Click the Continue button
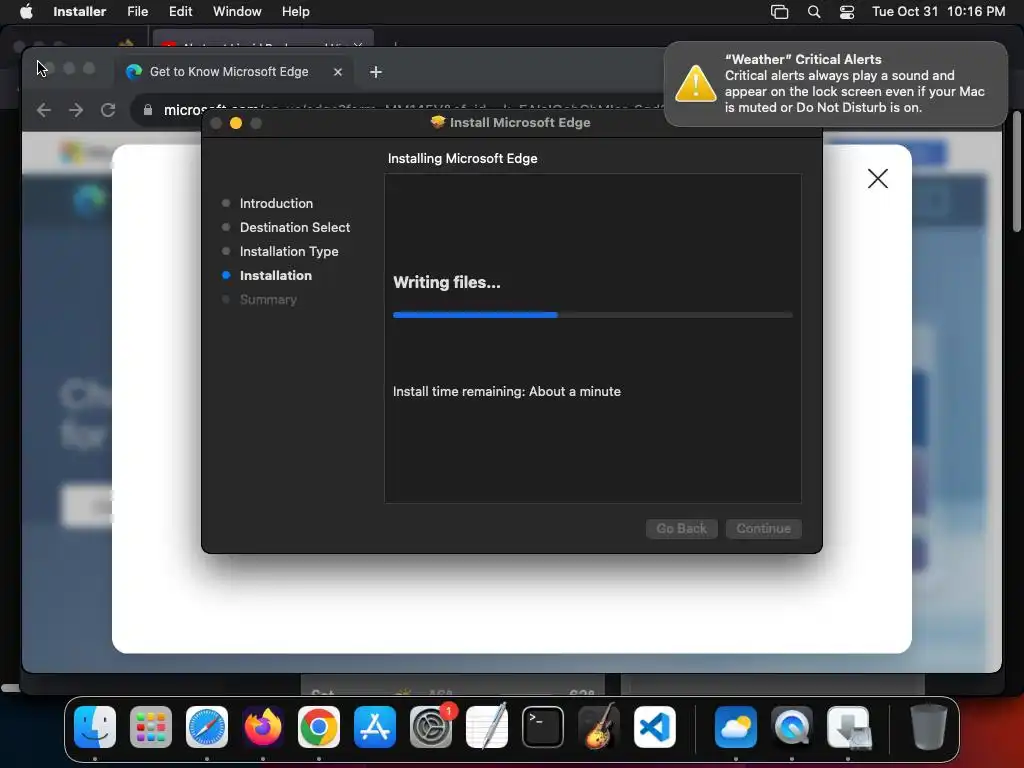 (x=763, y=528)
